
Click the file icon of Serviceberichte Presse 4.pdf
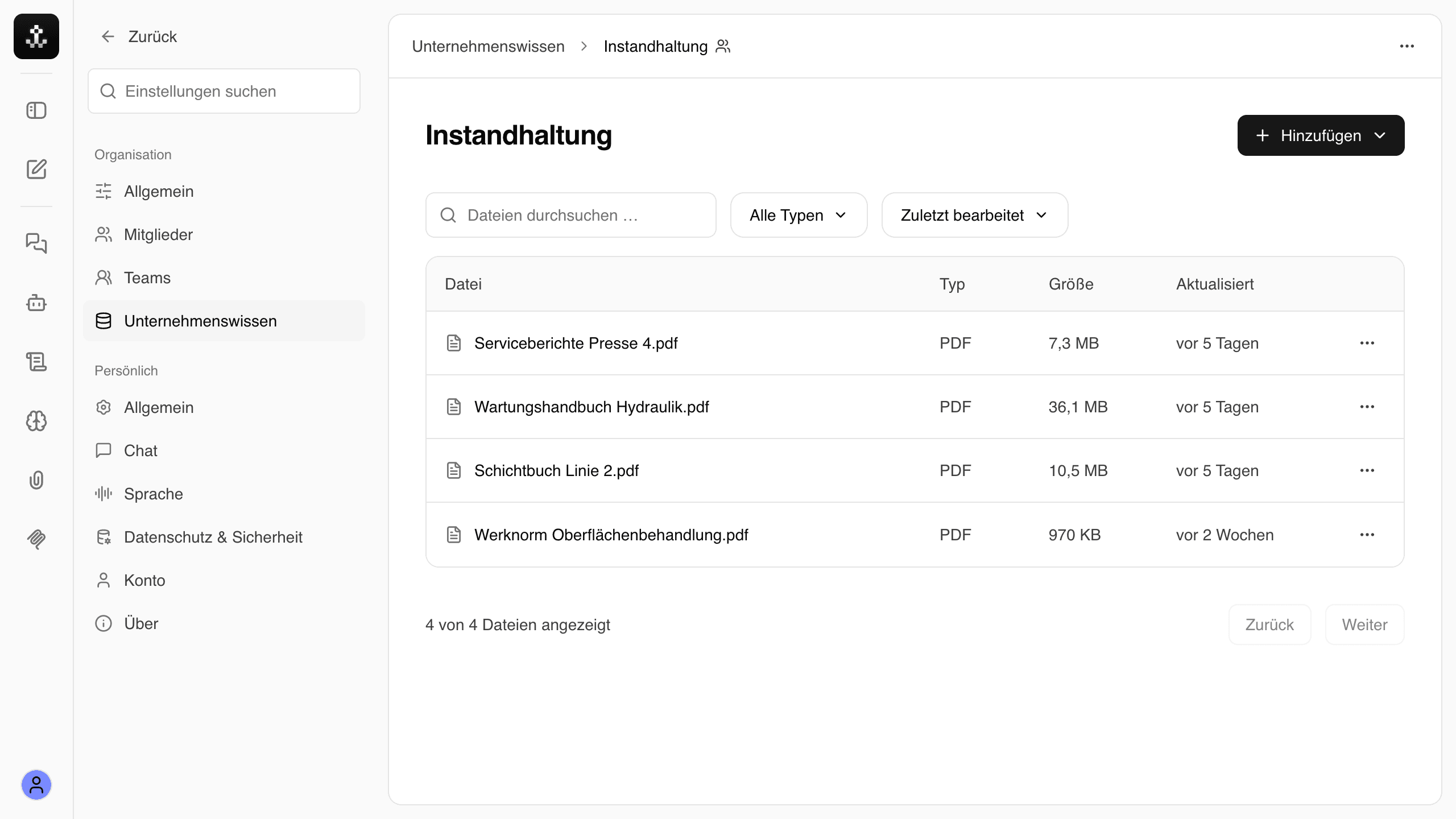[454, 343]
